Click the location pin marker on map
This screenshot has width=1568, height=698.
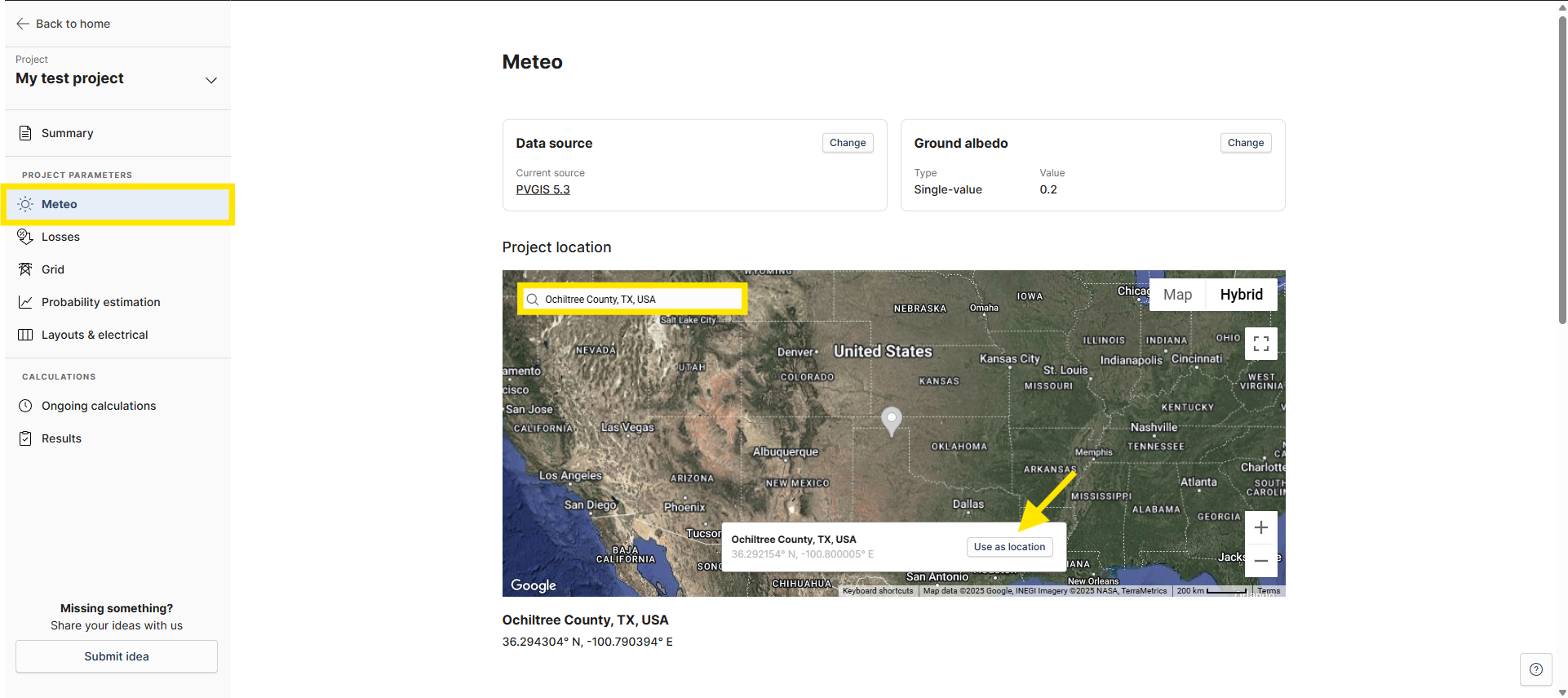892,420
